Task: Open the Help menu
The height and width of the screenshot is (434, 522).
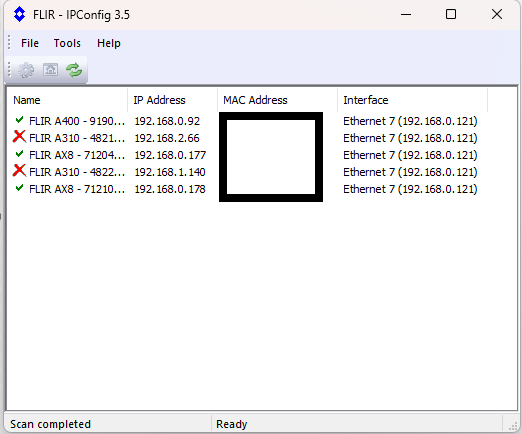Action: point(109,43)
